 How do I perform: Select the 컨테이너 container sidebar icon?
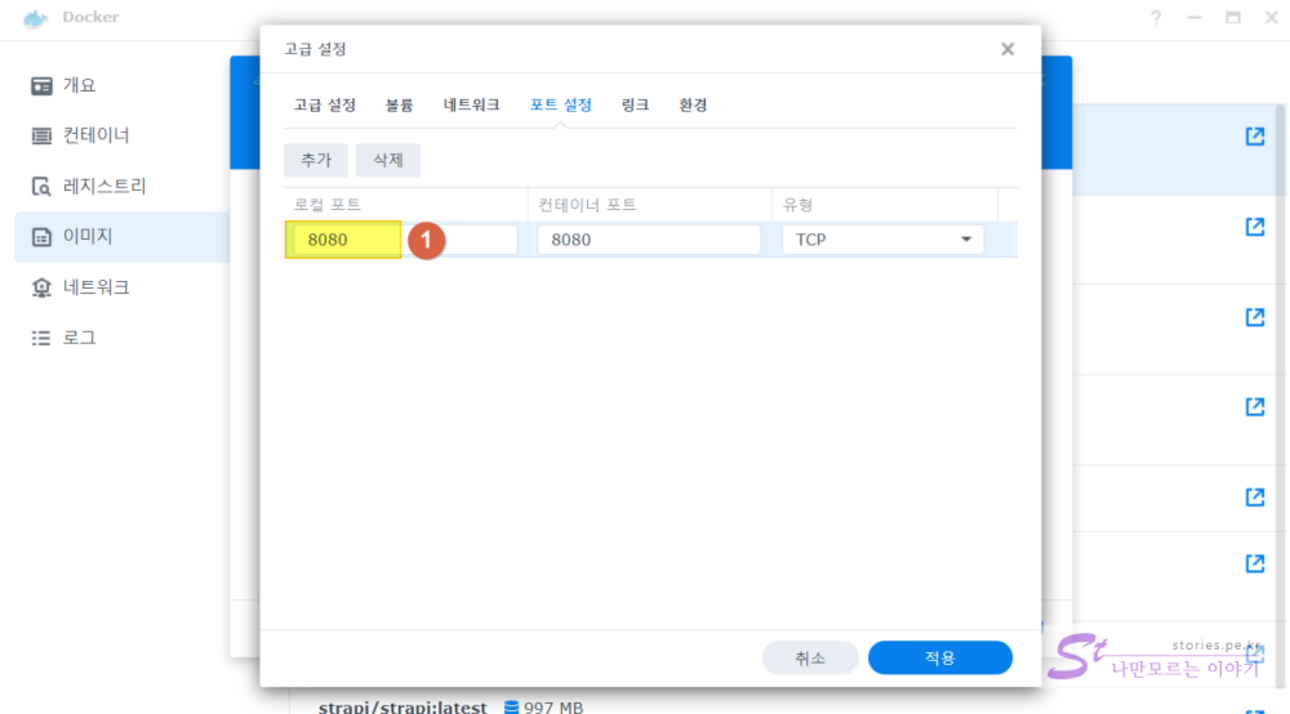(x=41, y=136)
